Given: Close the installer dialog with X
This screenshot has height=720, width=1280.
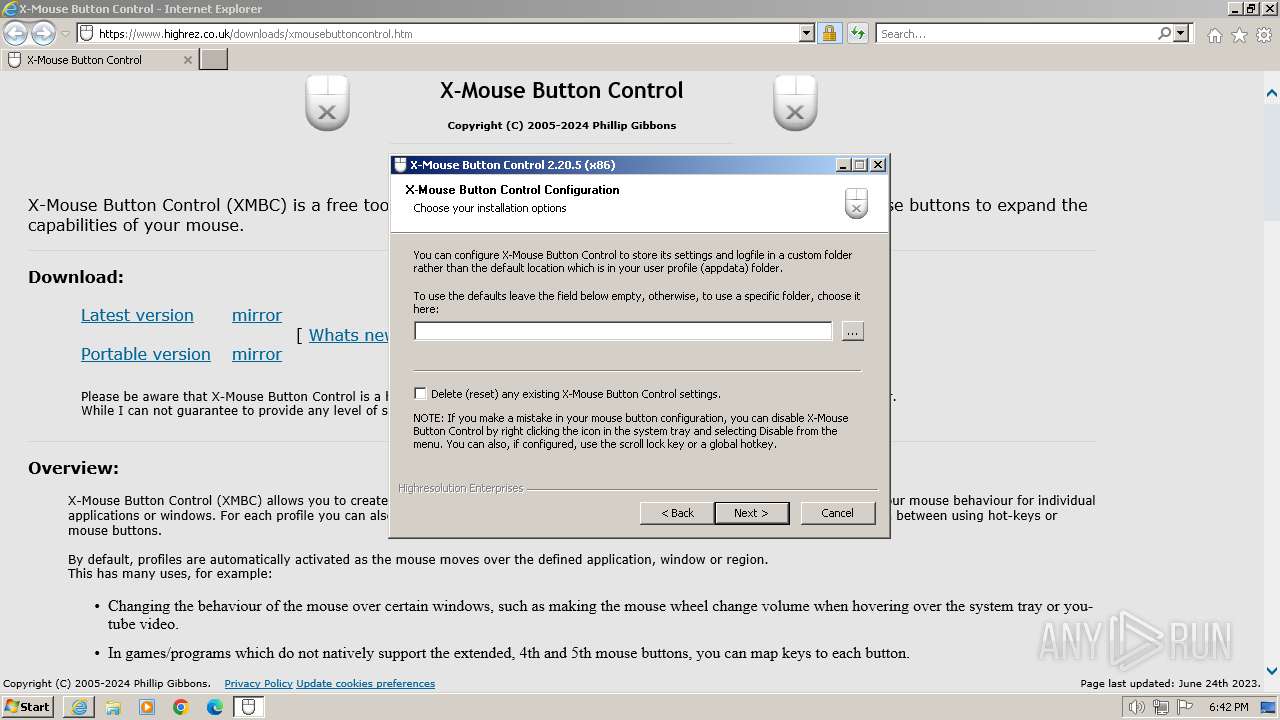Looking at the screenshot, I should click(877, 165).
